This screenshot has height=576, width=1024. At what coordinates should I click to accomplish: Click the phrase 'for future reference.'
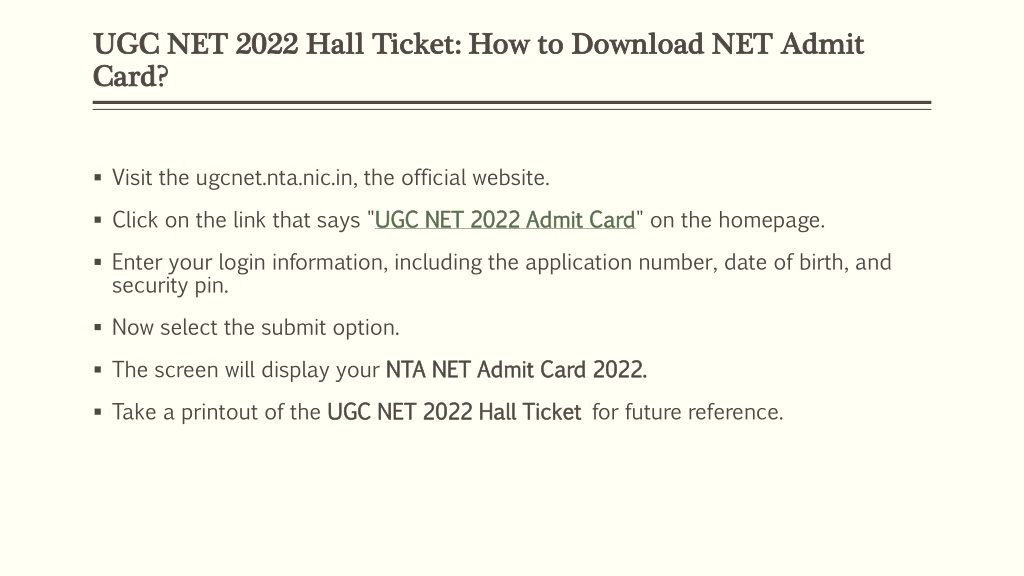[x=688, y=412]
